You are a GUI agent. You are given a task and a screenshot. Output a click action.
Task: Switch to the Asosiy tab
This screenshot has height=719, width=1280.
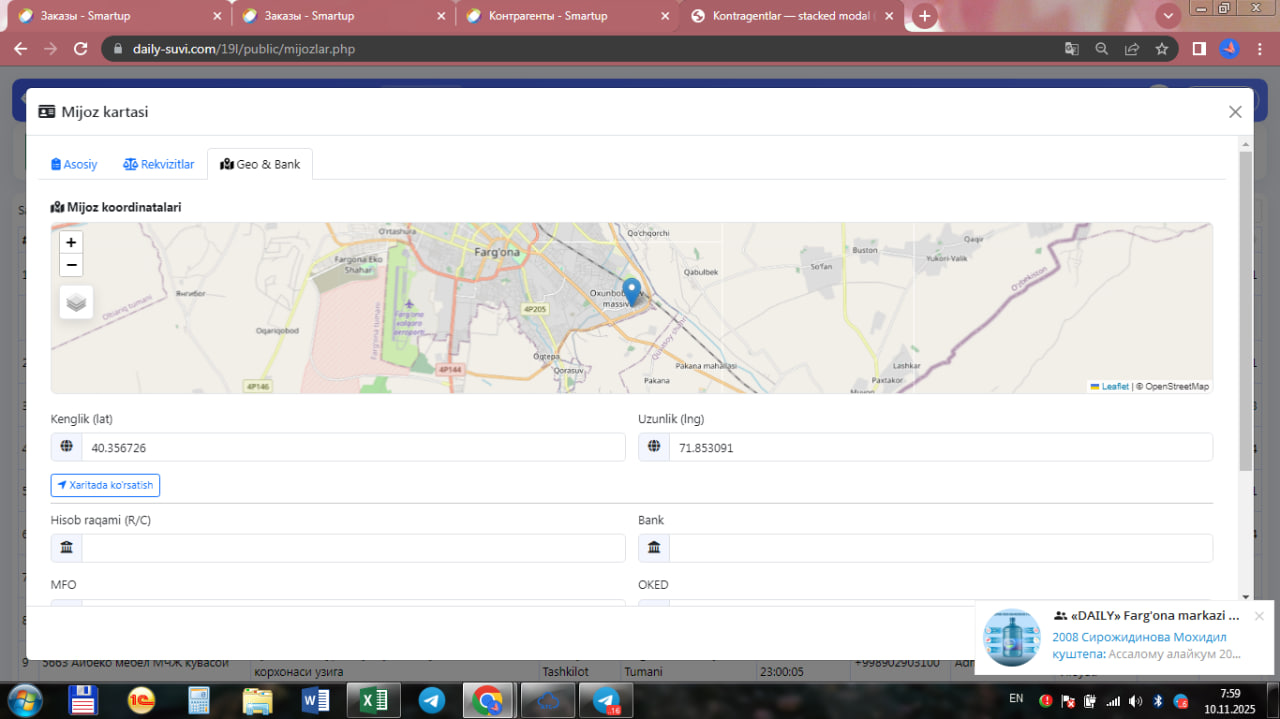(75, 164)
